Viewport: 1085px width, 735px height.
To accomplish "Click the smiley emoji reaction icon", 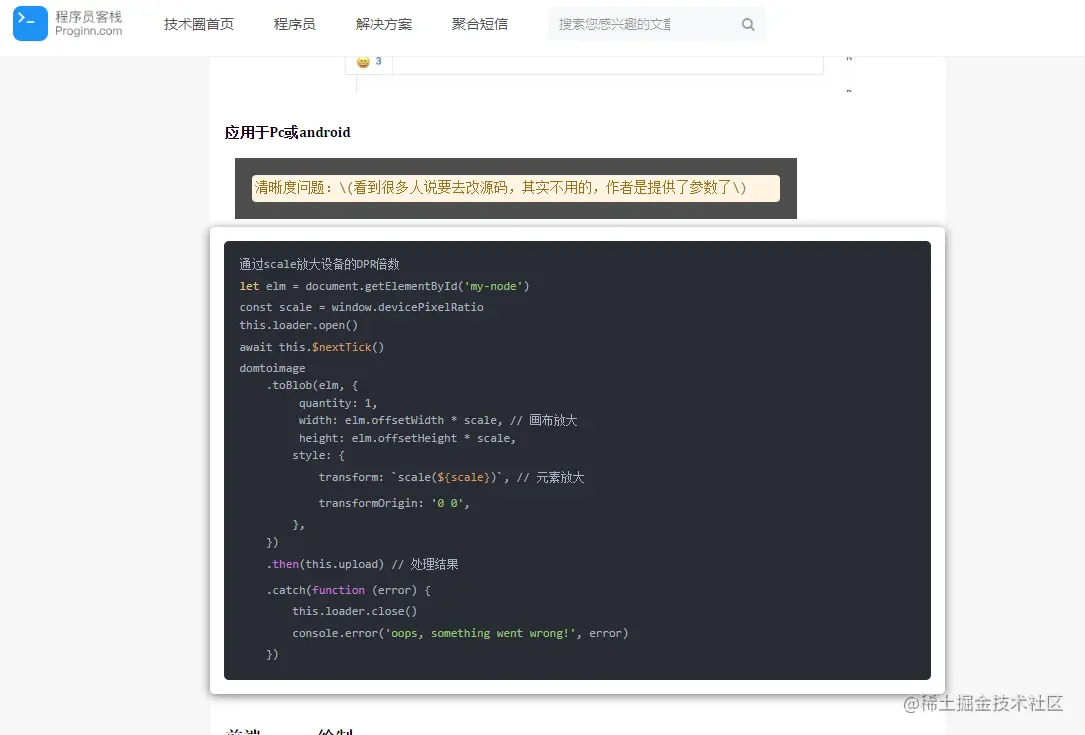I will point(363,62).
